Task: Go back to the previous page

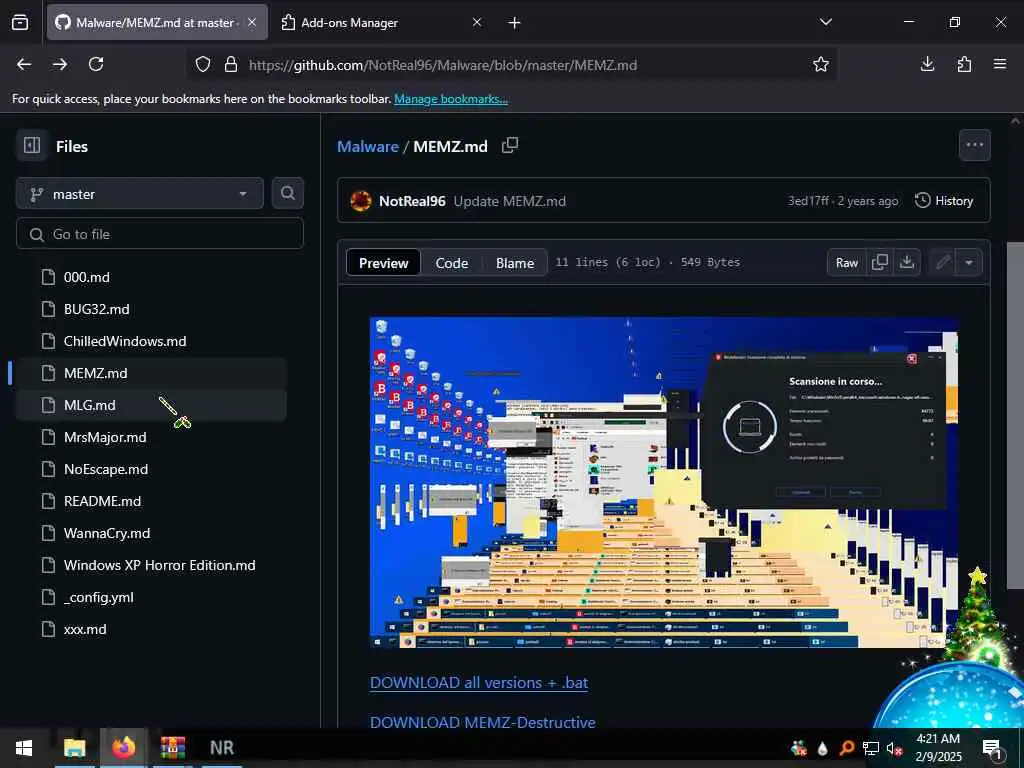Action: (x=24, y=64)
